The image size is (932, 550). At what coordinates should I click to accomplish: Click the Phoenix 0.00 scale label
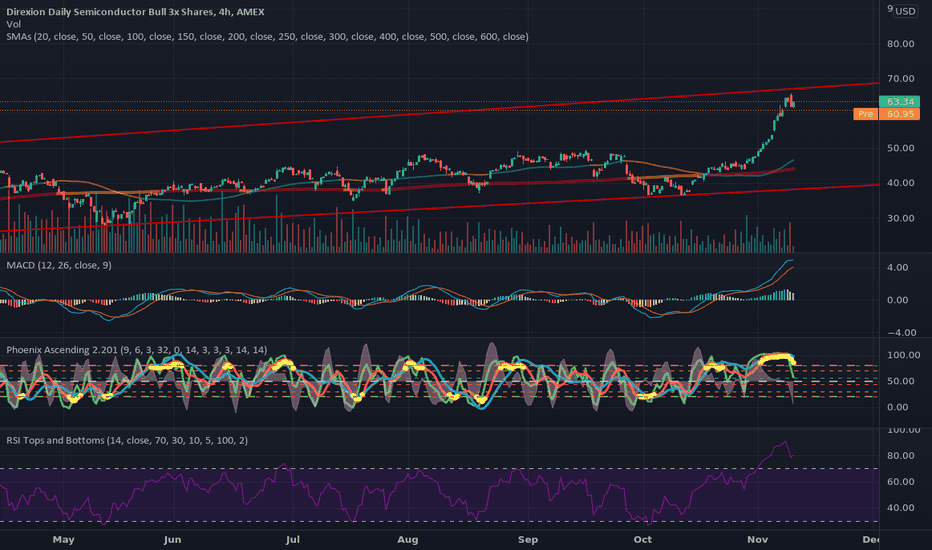(897, 407)
